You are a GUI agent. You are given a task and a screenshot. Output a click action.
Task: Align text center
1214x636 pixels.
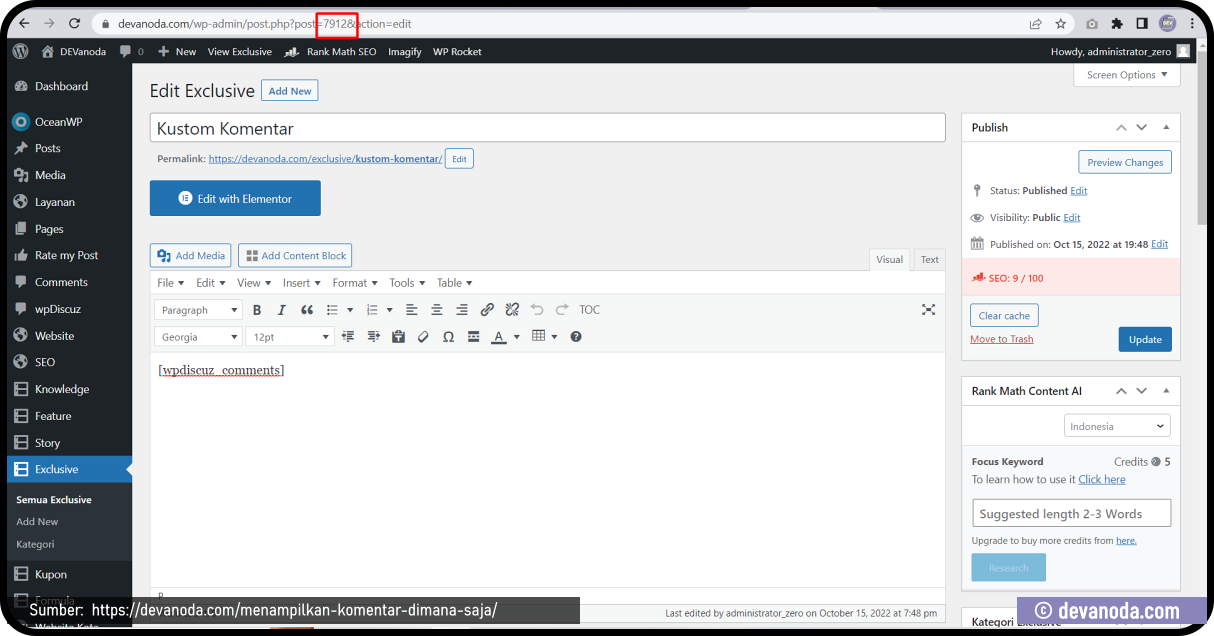point(437,310)
